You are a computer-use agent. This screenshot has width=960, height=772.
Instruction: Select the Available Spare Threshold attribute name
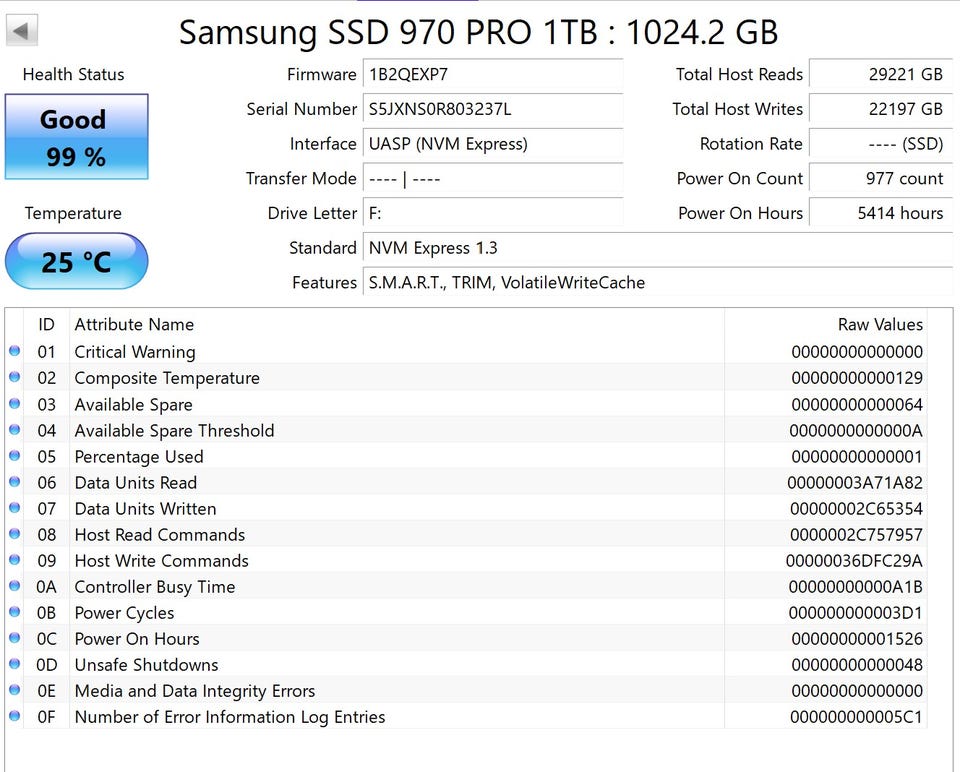click(174, 431)
